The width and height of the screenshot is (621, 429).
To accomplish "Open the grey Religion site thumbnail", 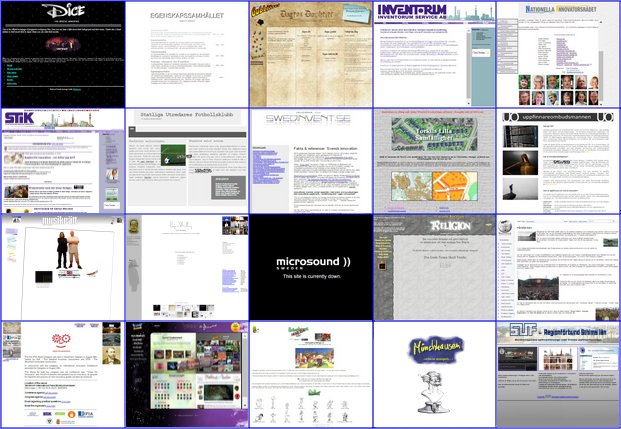I will [x=434, y=267].
